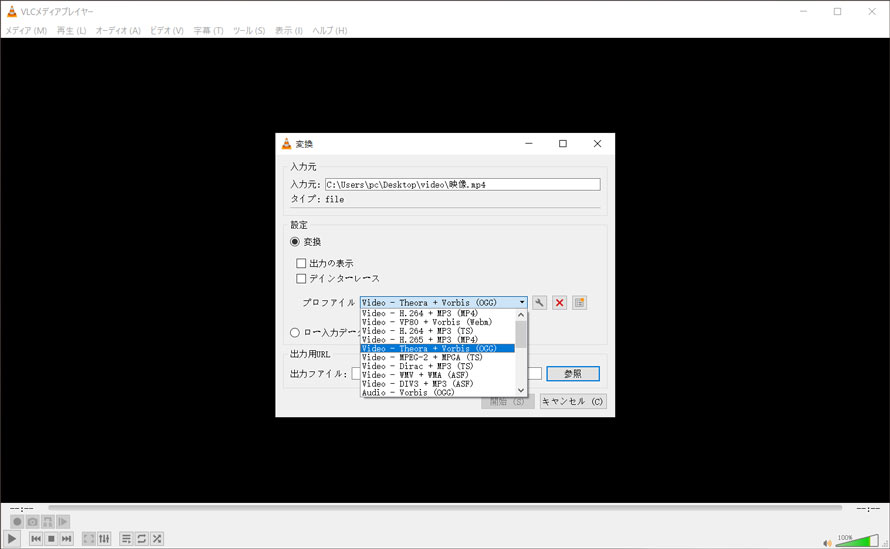Viewport: 890px width, 549px height.
Task: Enable the 出力の表示 checkbox
Action: [x=301, y=263]
